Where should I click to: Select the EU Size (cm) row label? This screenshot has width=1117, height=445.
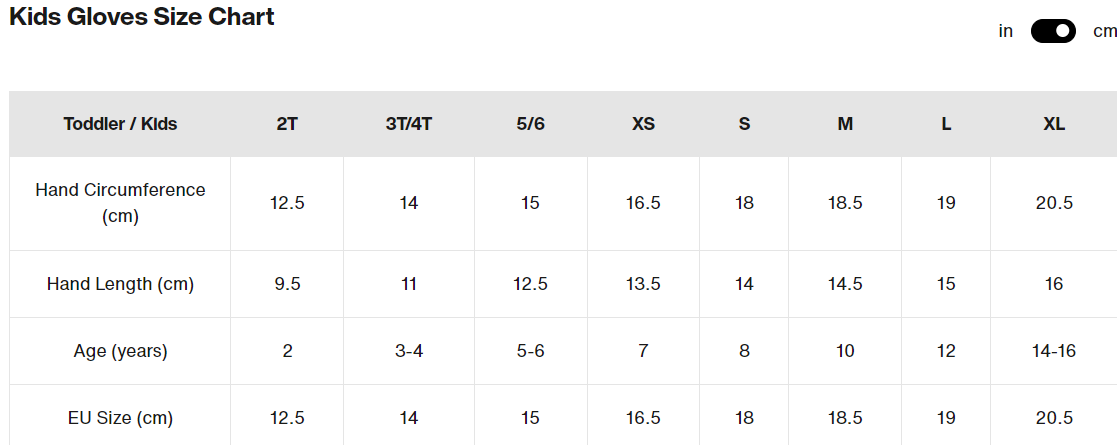[120, 418]
